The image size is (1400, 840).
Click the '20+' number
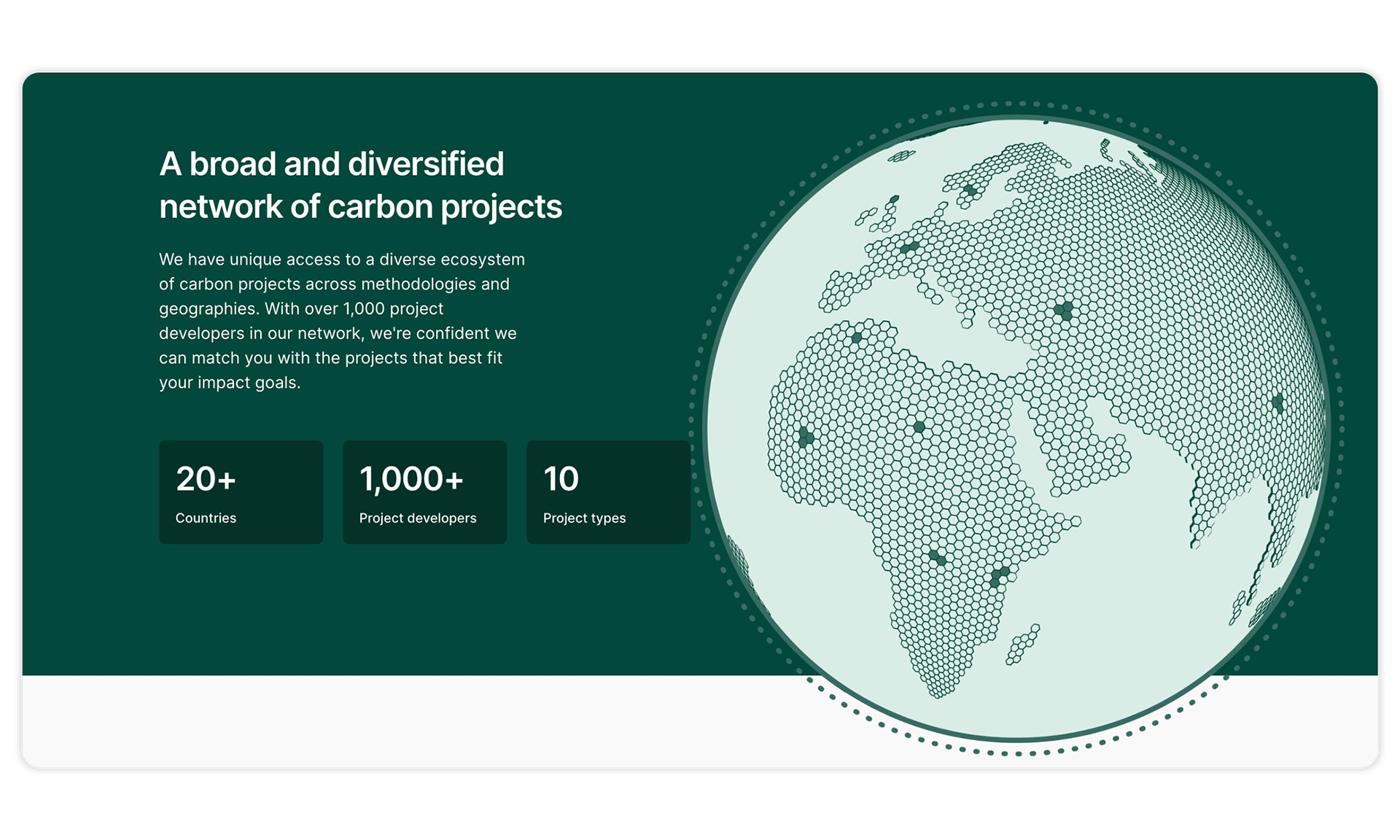coord(206,479)
